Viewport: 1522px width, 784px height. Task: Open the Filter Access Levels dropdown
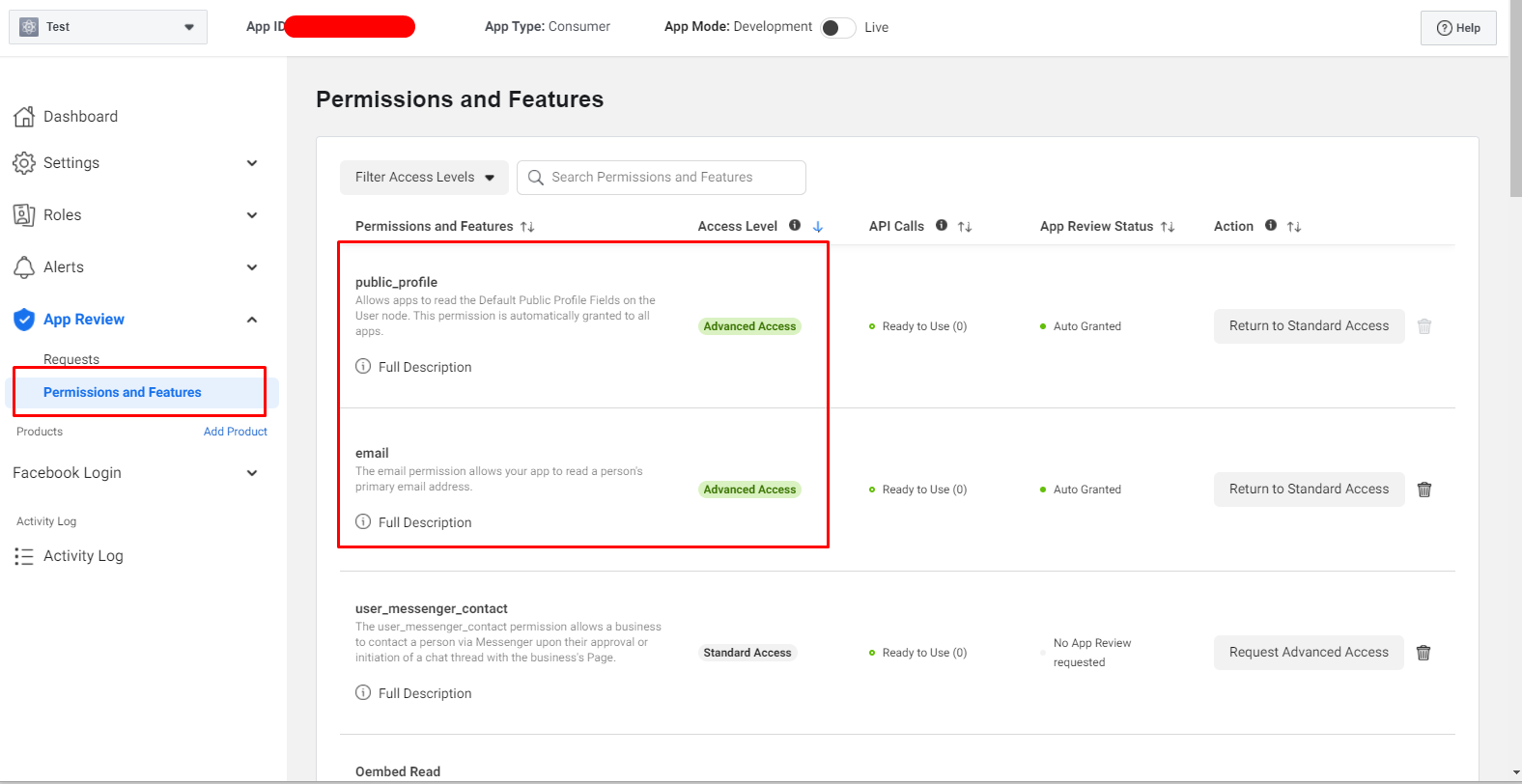(x=424, y=178)
